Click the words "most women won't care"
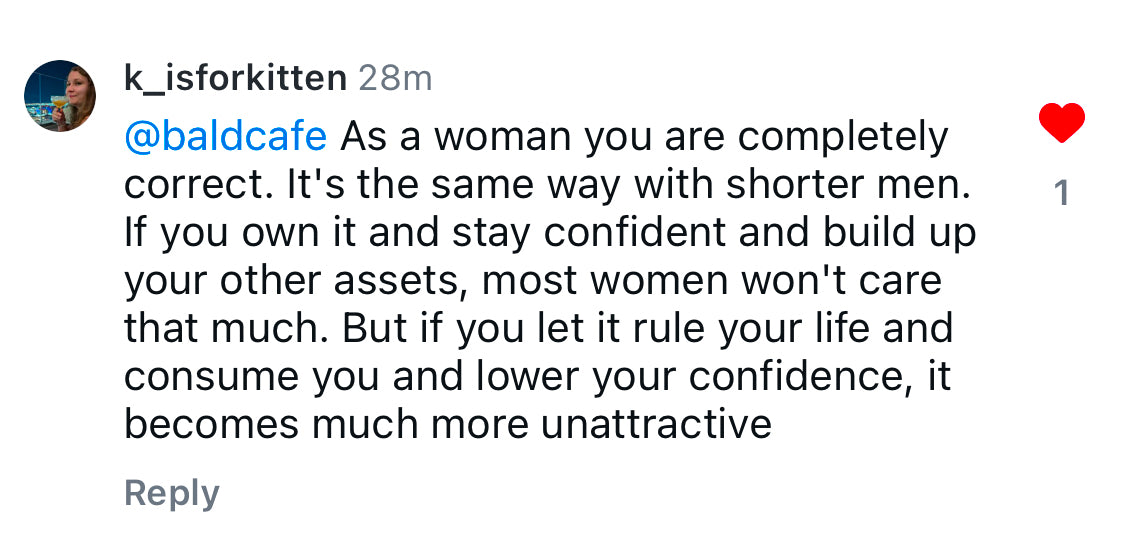Viewport: 1127px width, 539px height. (x=712, y=280)
